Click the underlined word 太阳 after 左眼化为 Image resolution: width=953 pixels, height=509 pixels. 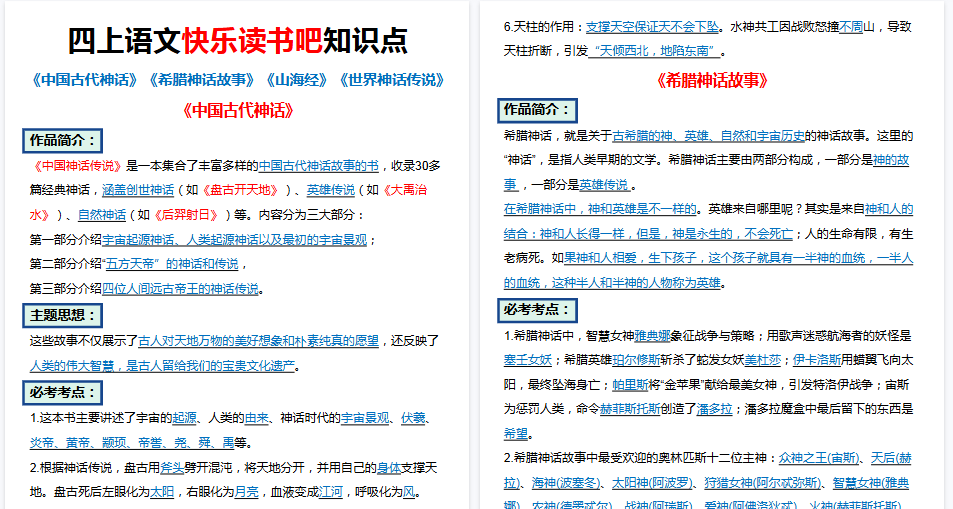162,491
